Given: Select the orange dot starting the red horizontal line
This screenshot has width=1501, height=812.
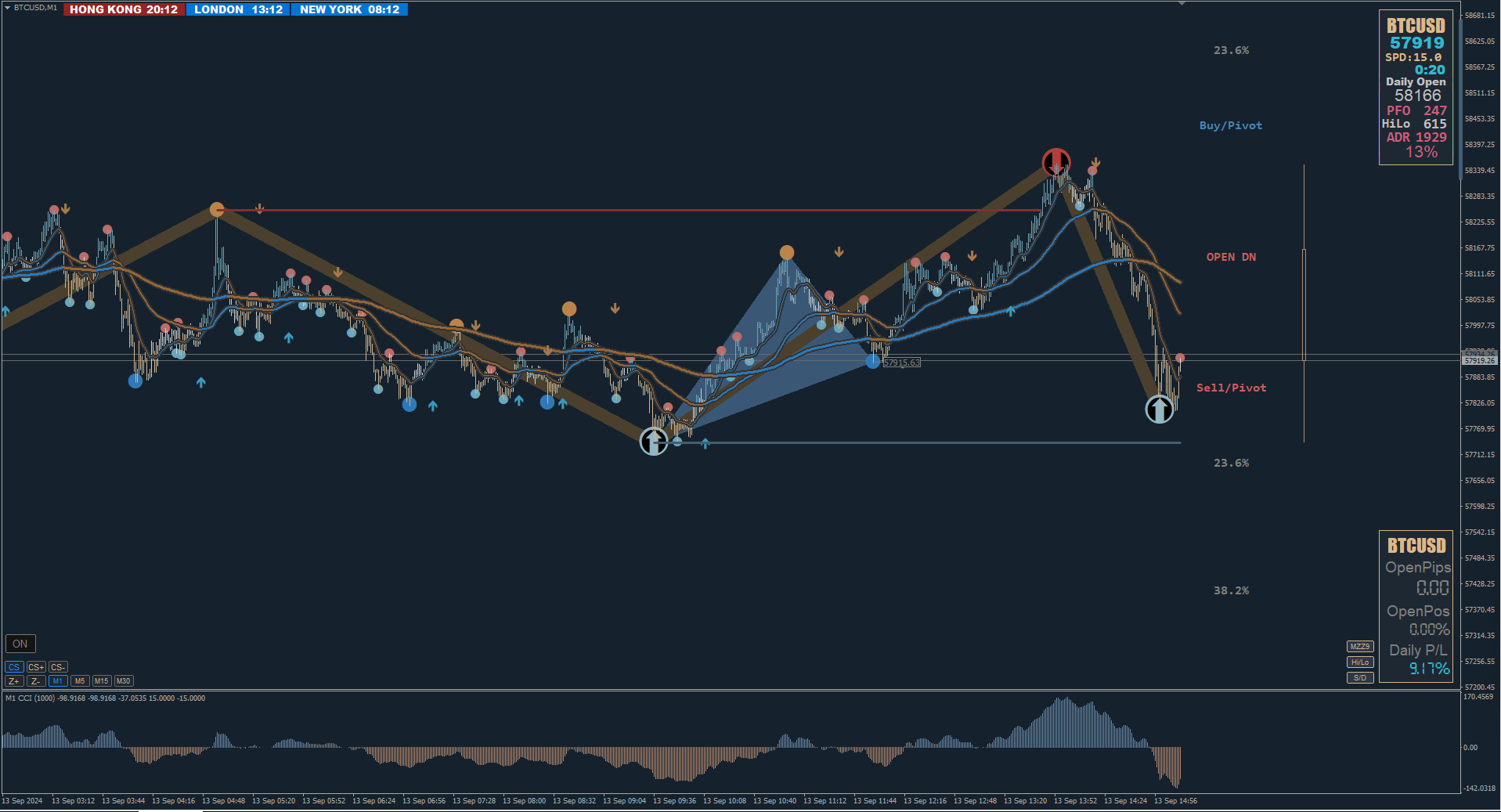Looking at the screenshot, I should (x=217, y=209).
